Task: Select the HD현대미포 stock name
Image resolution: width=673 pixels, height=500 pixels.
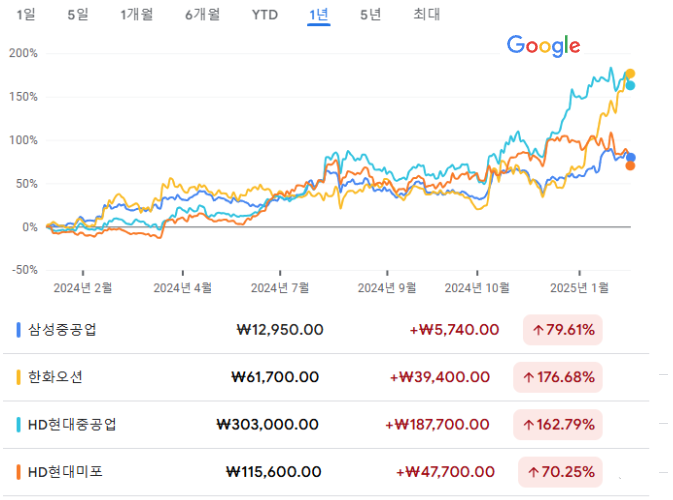Action: point(65,472)
